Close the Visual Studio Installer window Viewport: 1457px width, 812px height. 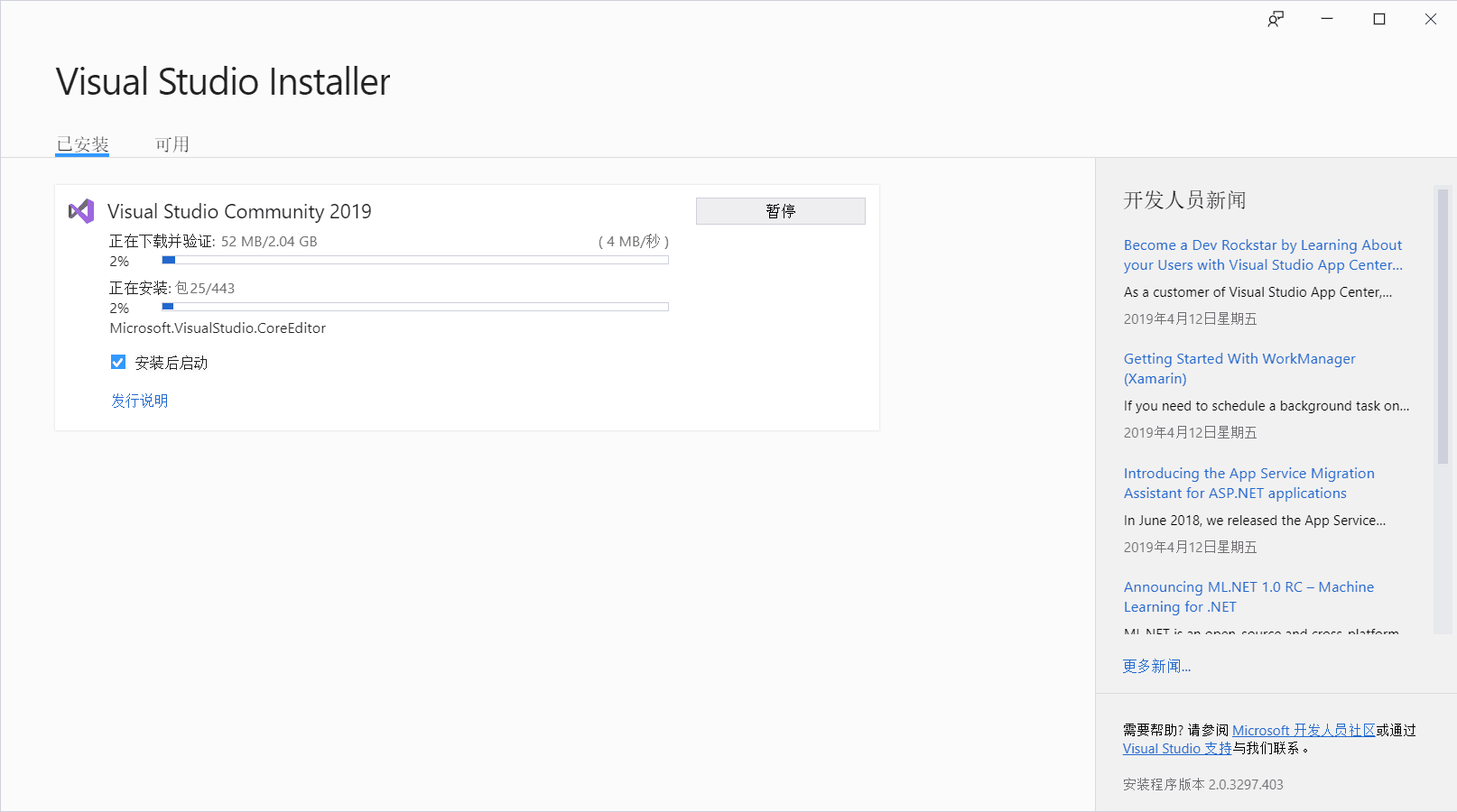1431,19
